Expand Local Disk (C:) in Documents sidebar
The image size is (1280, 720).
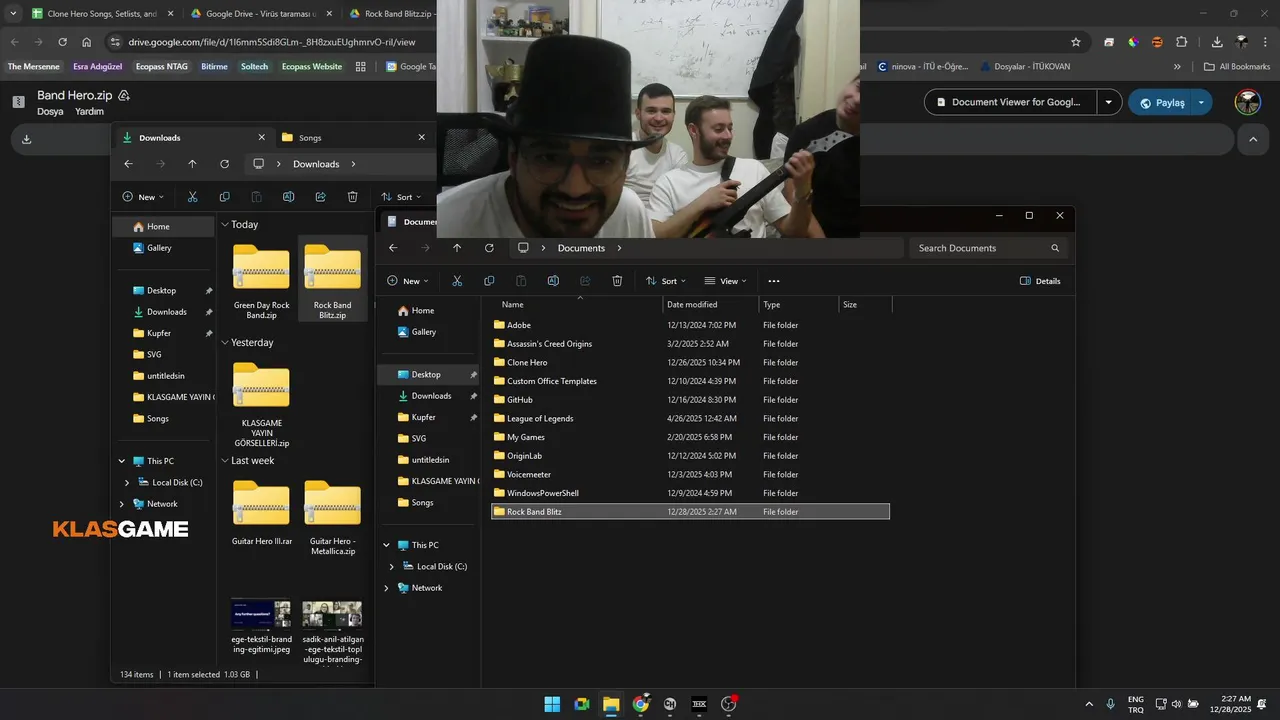[391, 566]
